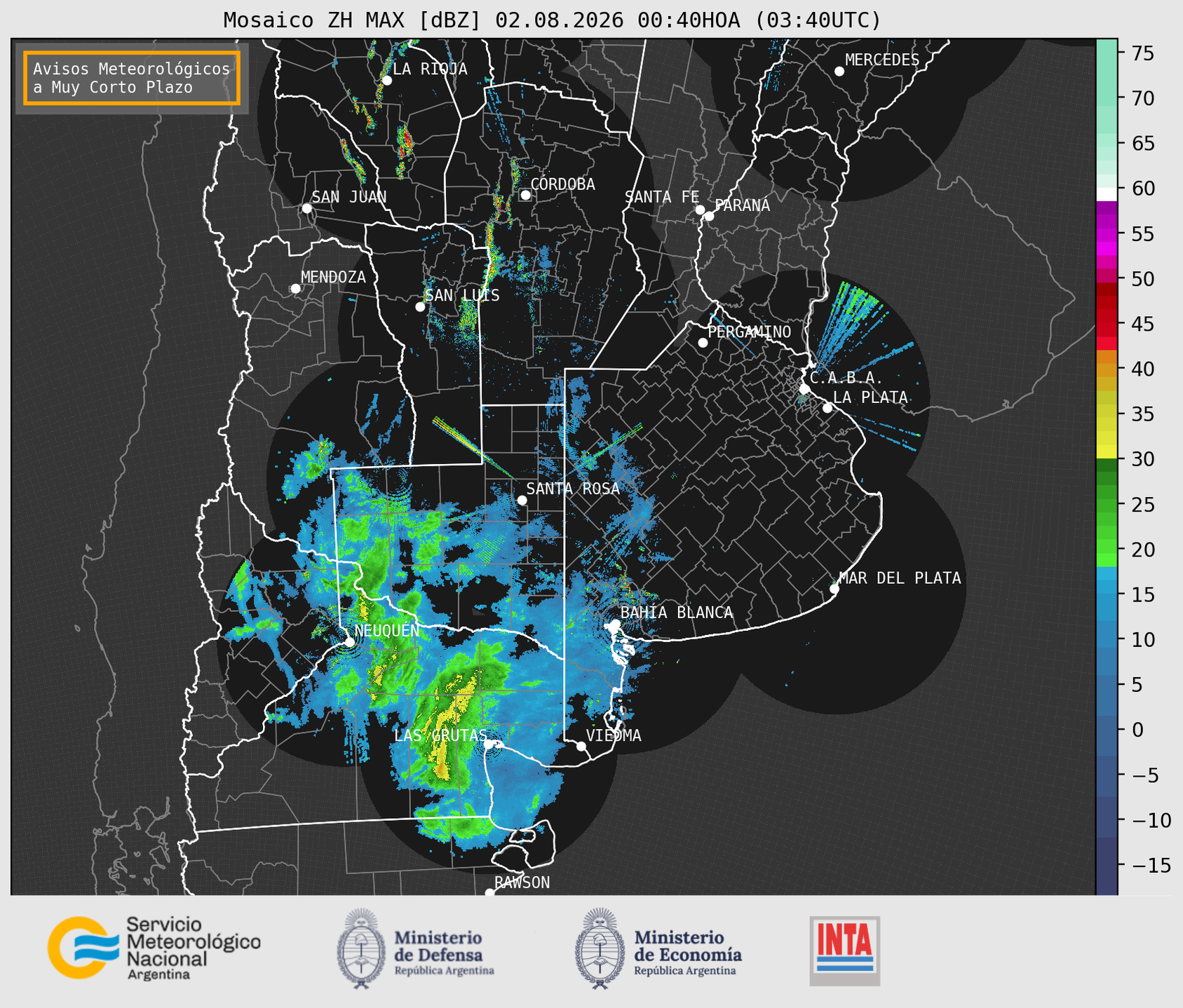
Task: Click the Pergamino city label
Action: point(750,332)
